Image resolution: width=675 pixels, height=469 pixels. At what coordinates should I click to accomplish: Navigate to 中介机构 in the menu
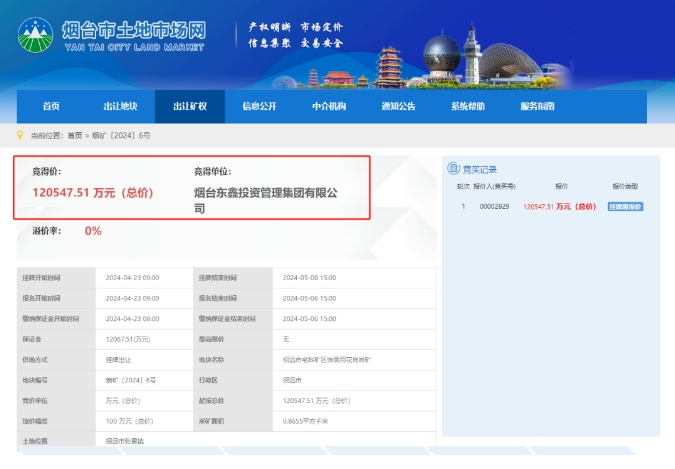click(328, 106)
